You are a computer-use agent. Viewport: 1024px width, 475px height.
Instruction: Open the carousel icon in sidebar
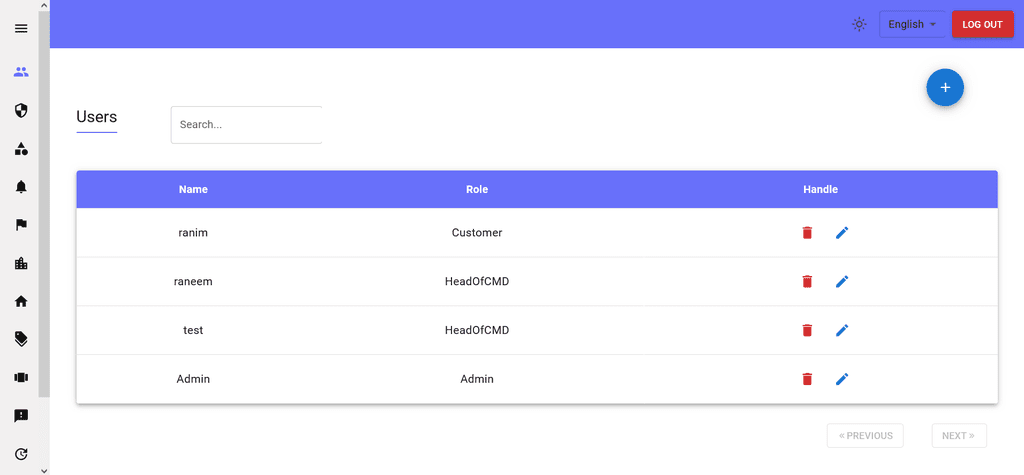coord(21,378)
